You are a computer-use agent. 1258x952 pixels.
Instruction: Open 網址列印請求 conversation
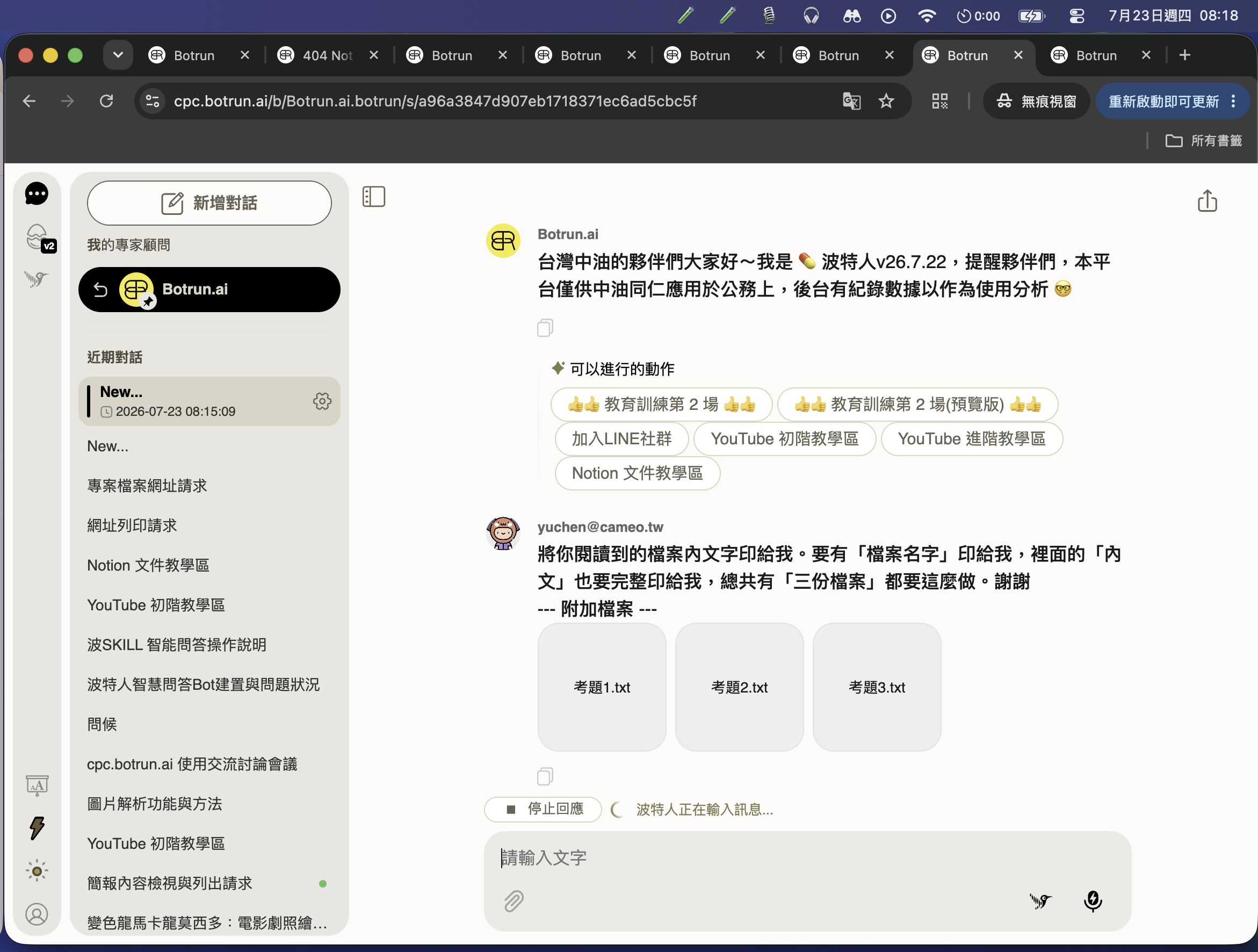132,525
